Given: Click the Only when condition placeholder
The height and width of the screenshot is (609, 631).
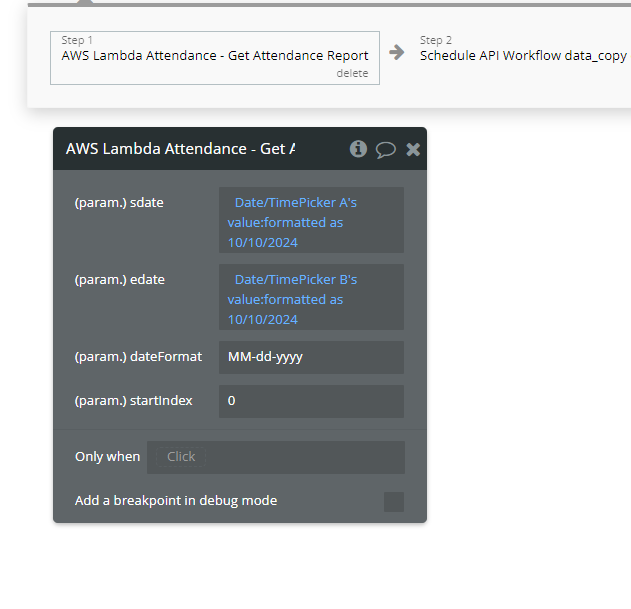Looking at the screenshot, I should pyautogui.click(x=181, y=457).
